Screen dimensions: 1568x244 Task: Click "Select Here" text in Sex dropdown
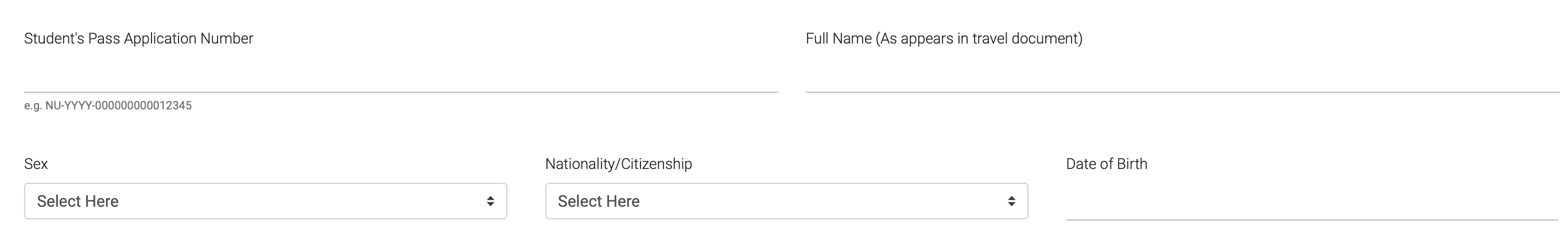78,202
